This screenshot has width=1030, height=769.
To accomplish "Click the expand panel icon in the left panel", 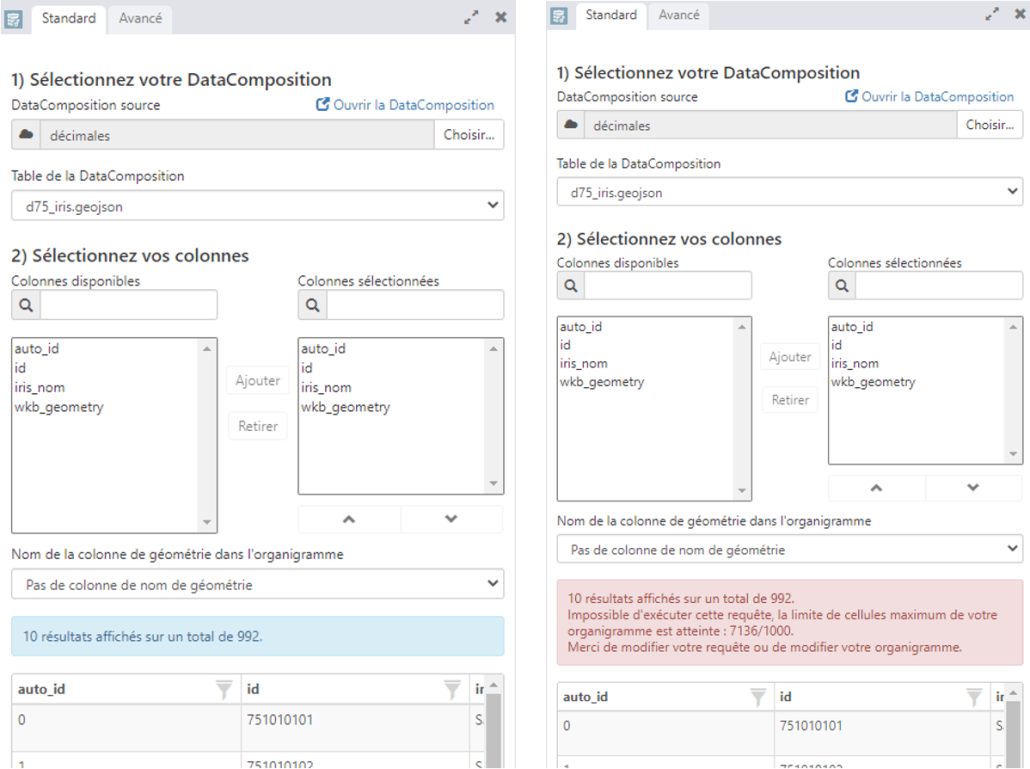I will [x=471, y=18].
